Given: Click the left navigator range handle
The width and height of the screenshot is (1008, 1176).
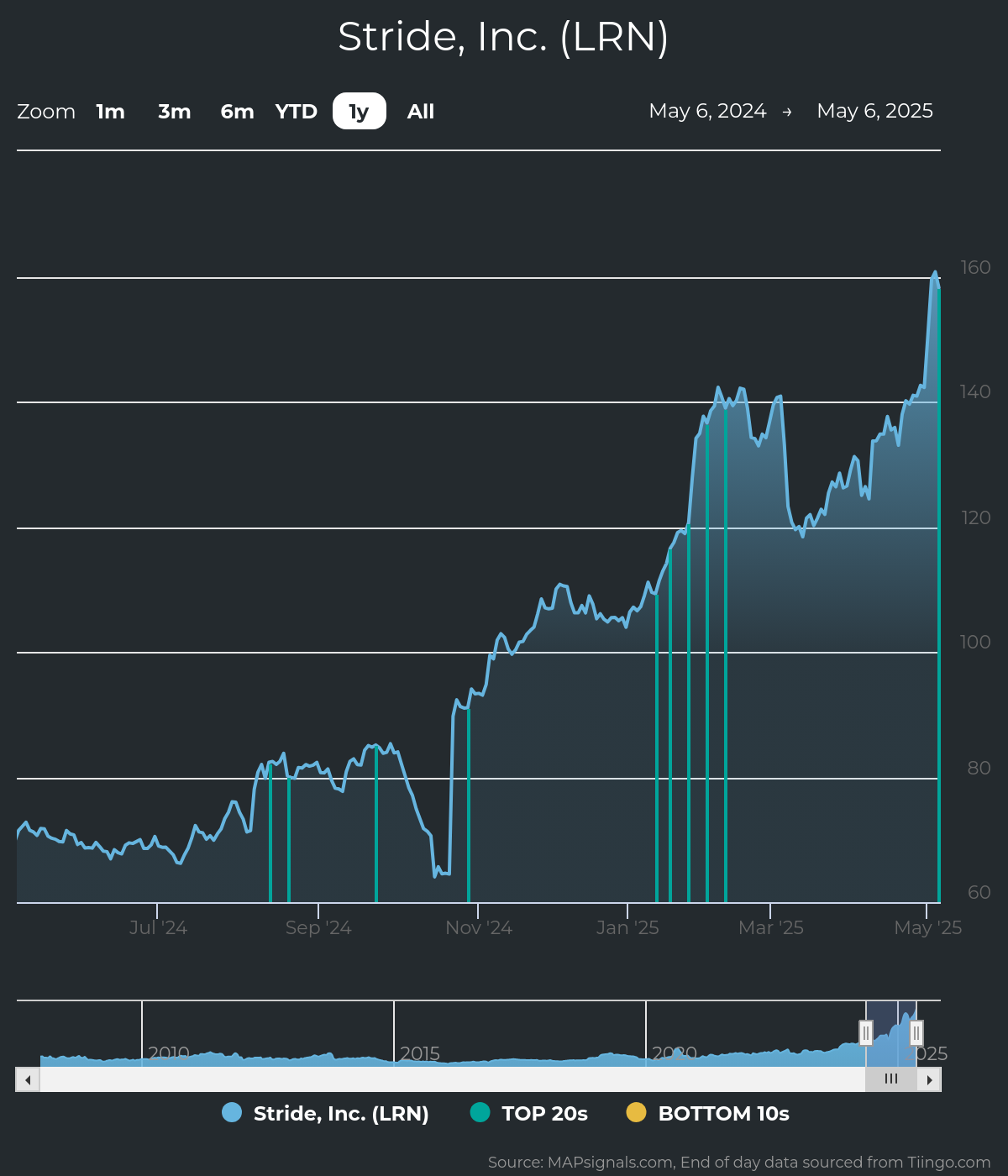Looking at the screenshot, I should click(866, 1032).
